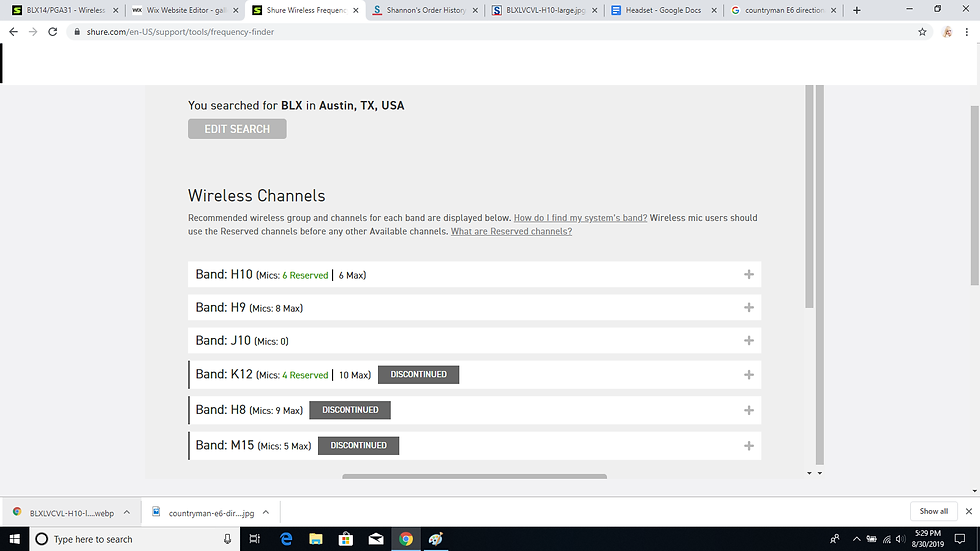Click Show all downloads button
This screenshot has width=980, height=551.
934,511
